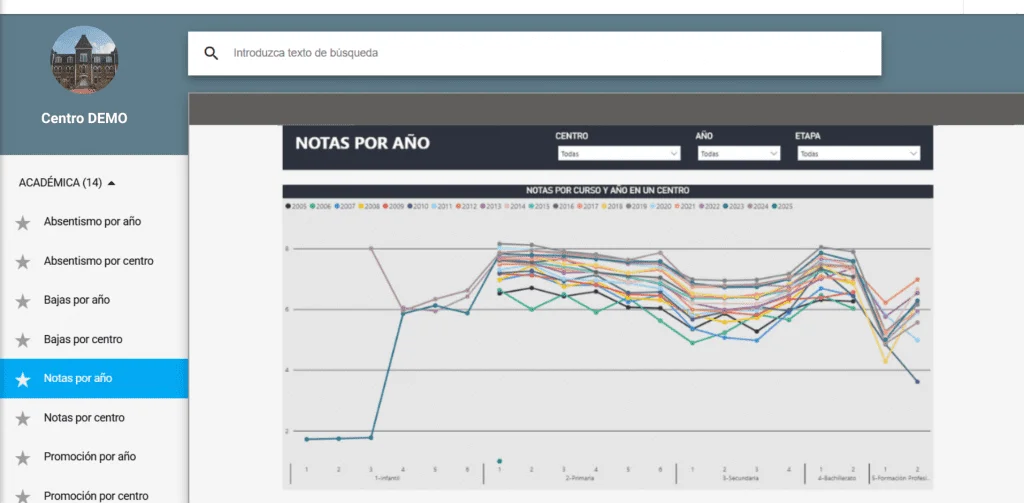Favorite the Bajas por año item
This screenshot has width=1024, height=503.
click(x=23, y=301)
